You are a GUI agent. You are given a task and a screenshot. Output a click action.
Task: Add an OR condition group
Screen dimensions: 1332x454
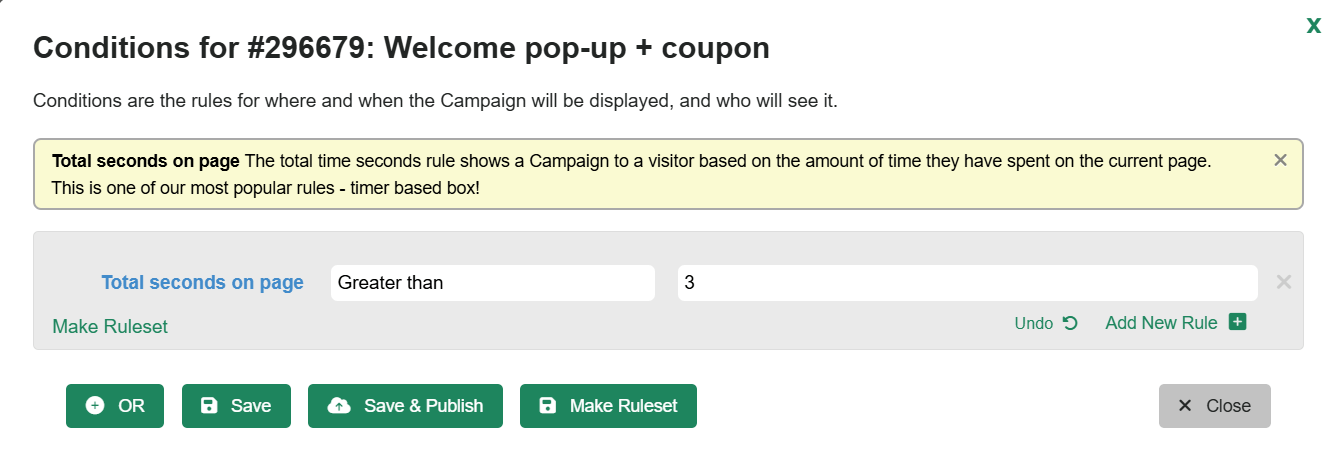pyautogui.click(x=115, y=406)
